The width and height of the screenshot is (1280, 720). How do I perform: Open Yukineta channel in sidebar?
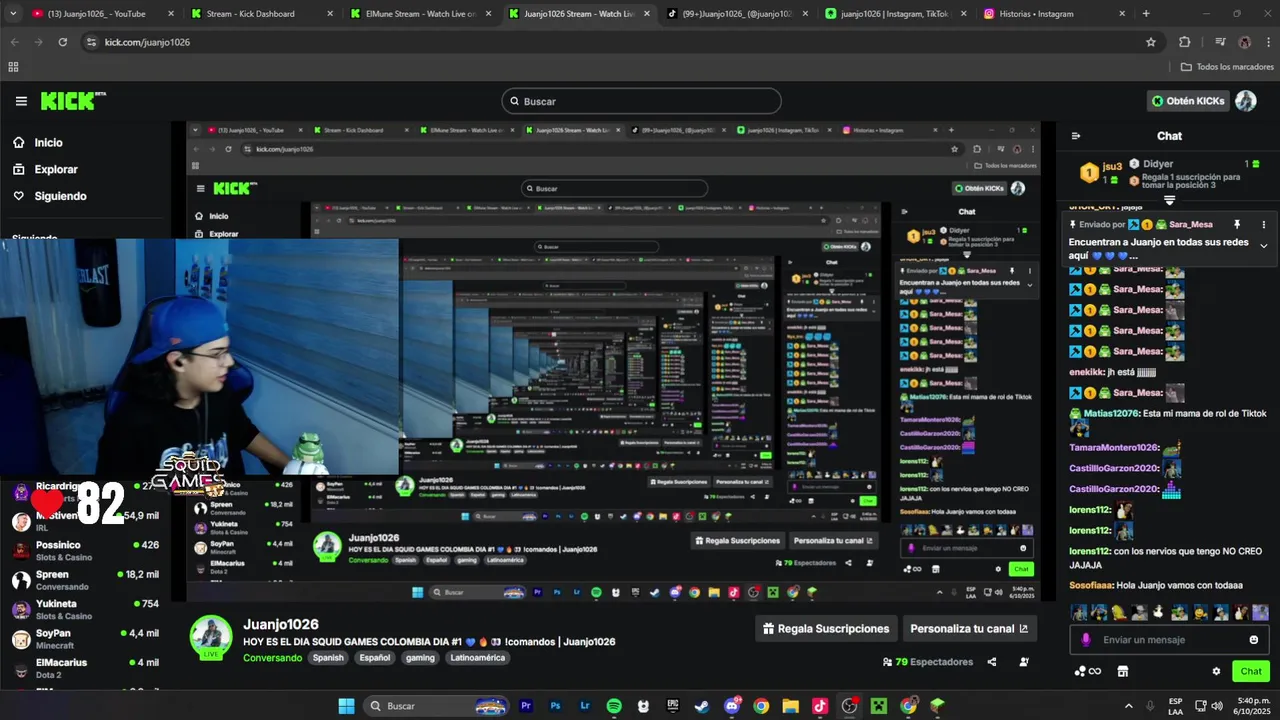[85, 609]
